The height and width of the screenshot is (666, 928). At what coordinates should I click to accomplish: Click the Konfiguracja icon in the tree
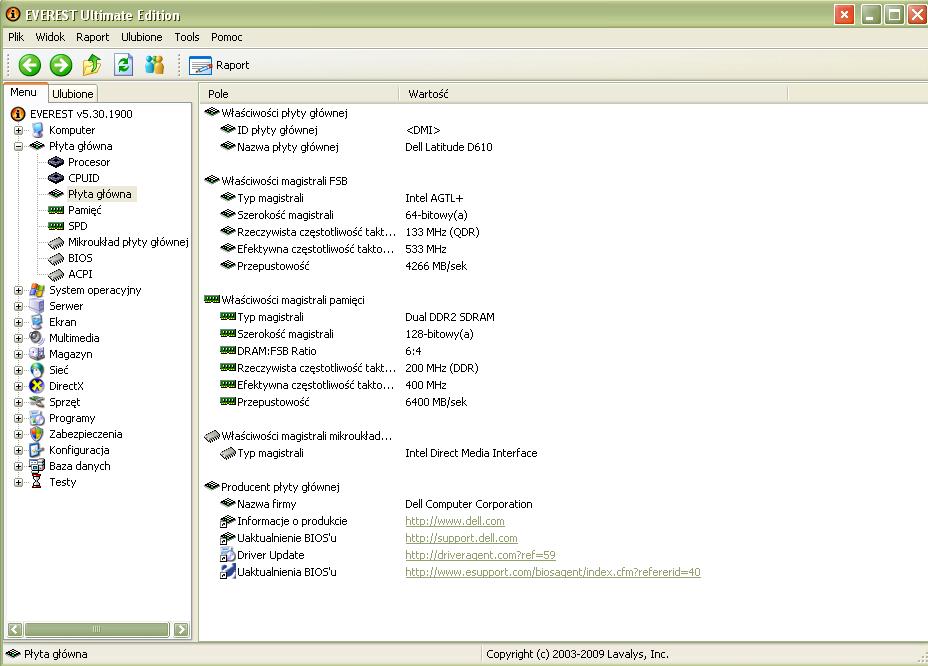pyautogui.click(x=37, y=450)
